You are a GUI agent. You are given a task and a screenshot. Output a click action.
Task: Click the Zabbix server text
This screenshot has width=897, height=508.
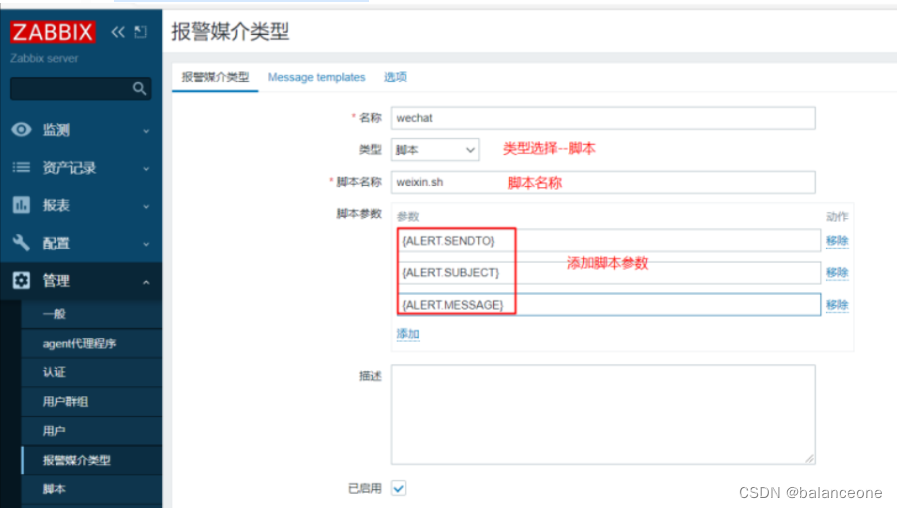pyautogui.click(x=44, y=58)
